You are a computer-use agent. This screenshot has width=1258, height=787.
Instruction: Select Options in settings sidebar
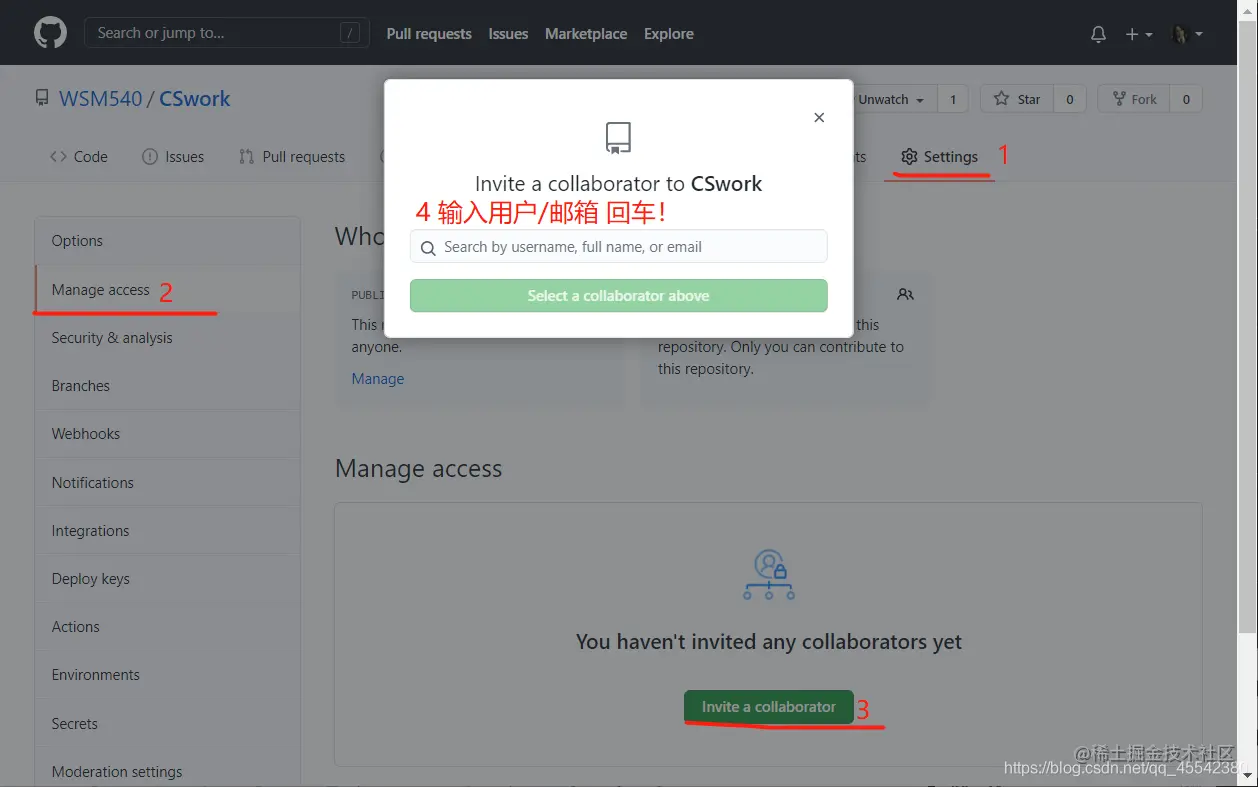click(x=168, y=241)
